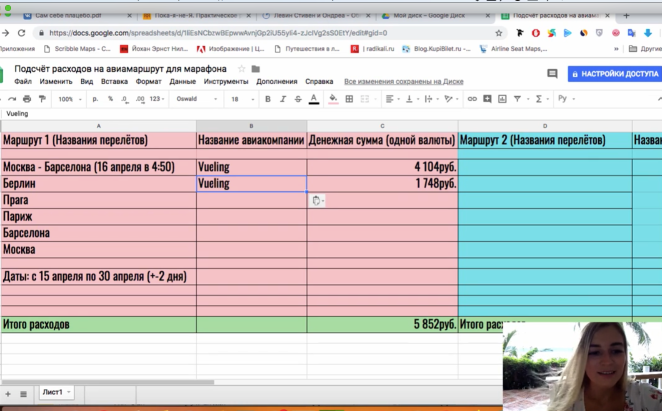Open the Файл menu
Viewport: 662px width, 411px height.
coord(23,82)
